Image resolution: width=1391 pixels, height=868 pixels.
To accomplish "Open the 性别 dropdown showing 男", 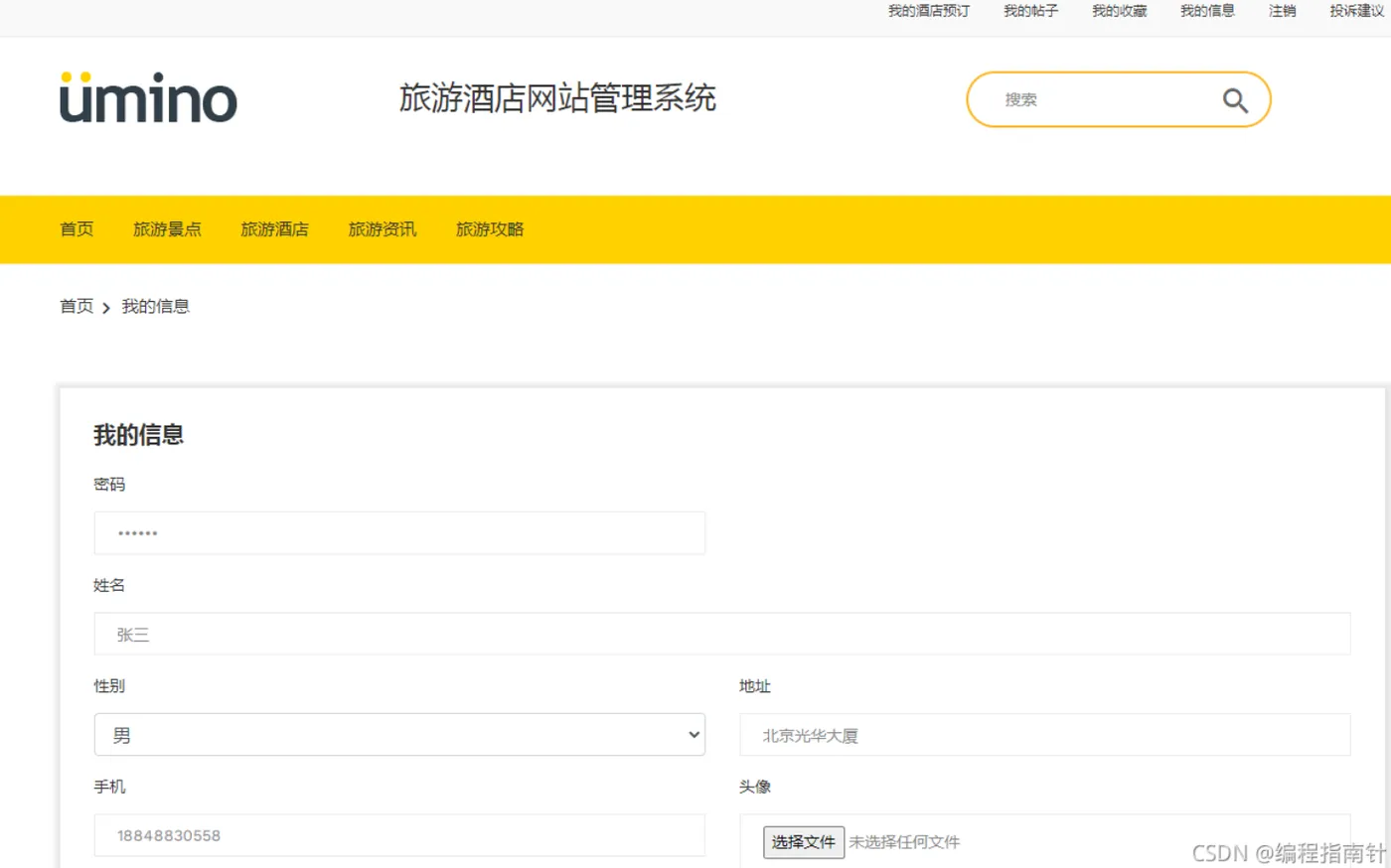I will tap(399, 735).
